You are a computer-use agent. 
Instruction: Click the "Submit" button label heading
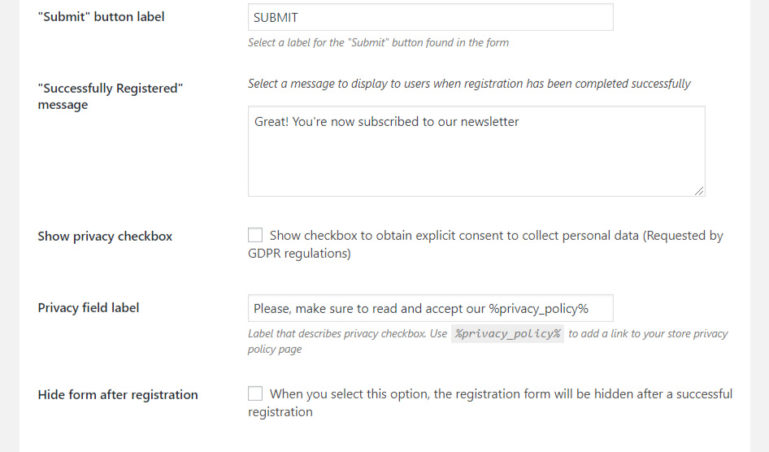(x=101, y=17)
